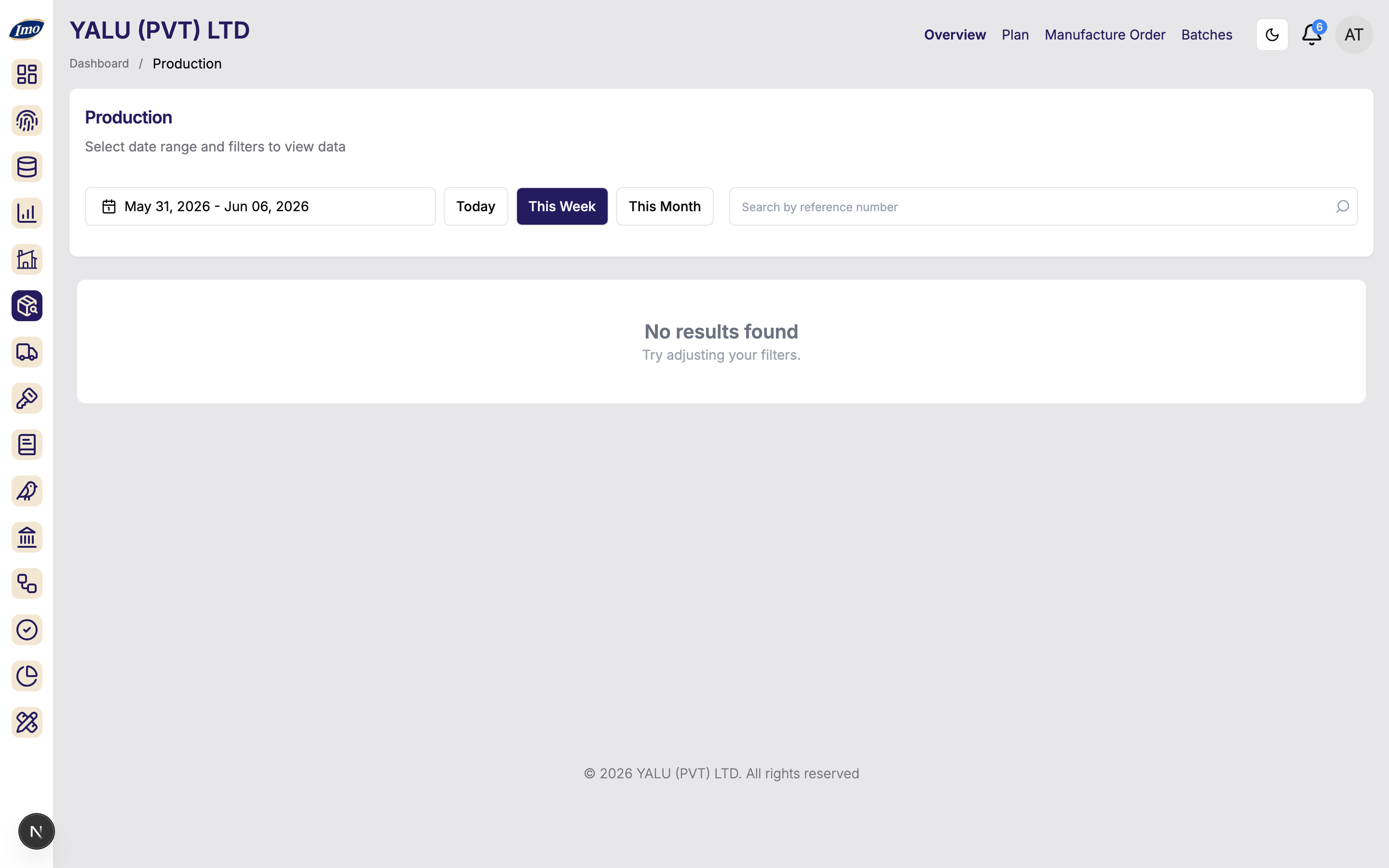Open the bank building icon in sidebar

click(27, 537)
